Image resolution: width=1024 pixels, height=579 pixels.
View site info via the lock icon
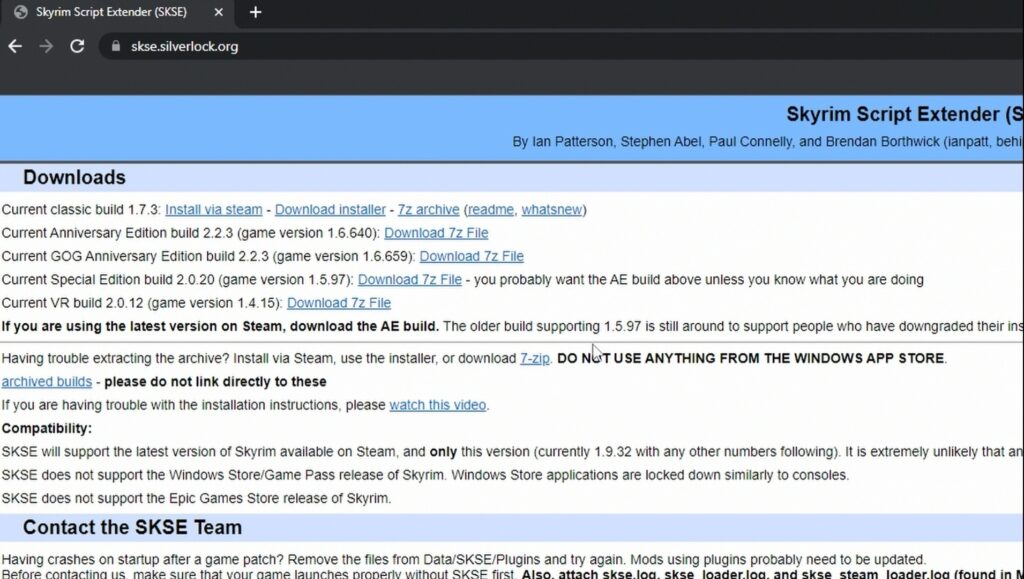tap(116, 46)
